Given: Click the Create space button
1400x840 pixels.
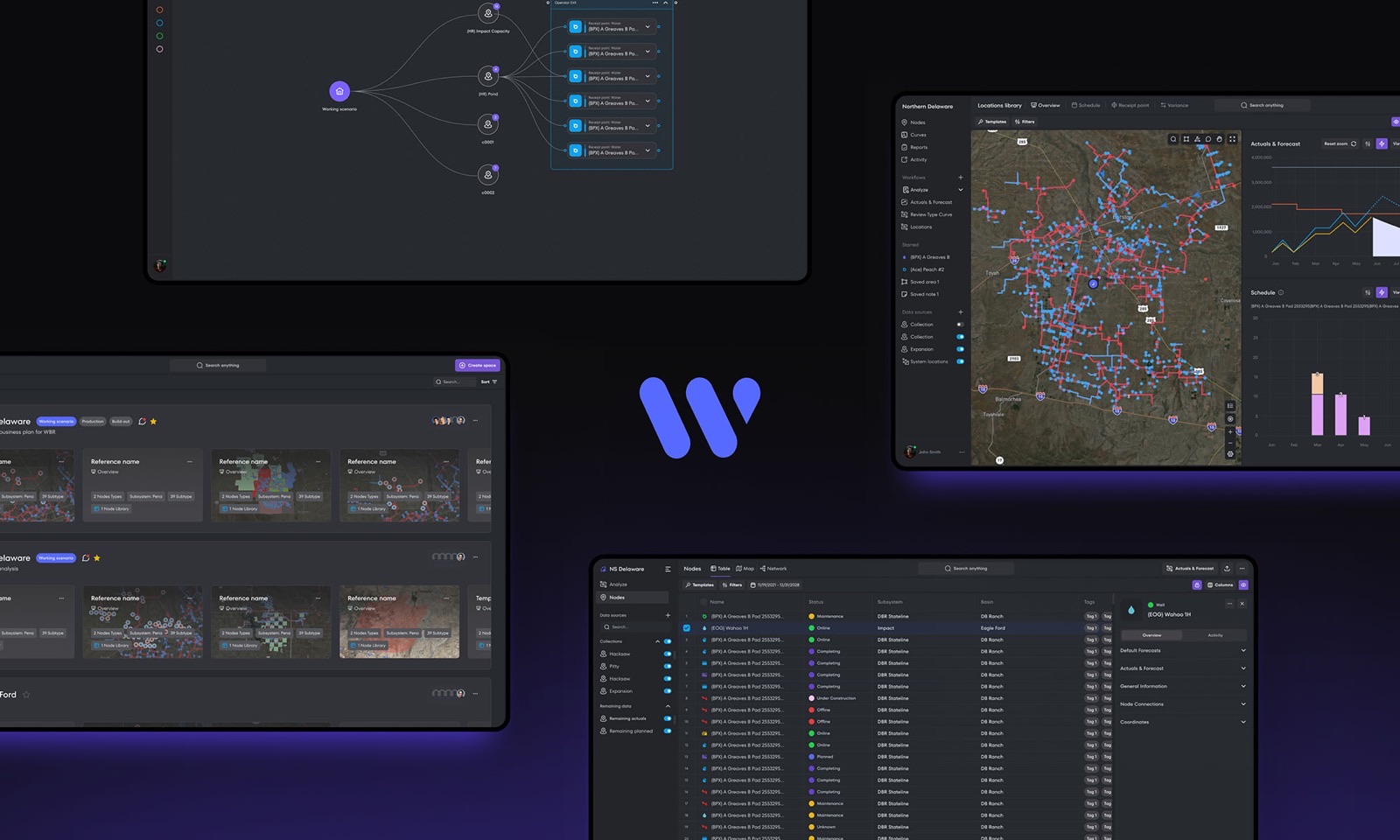Looking at the screenshot, I should click(x=478, y=366).
